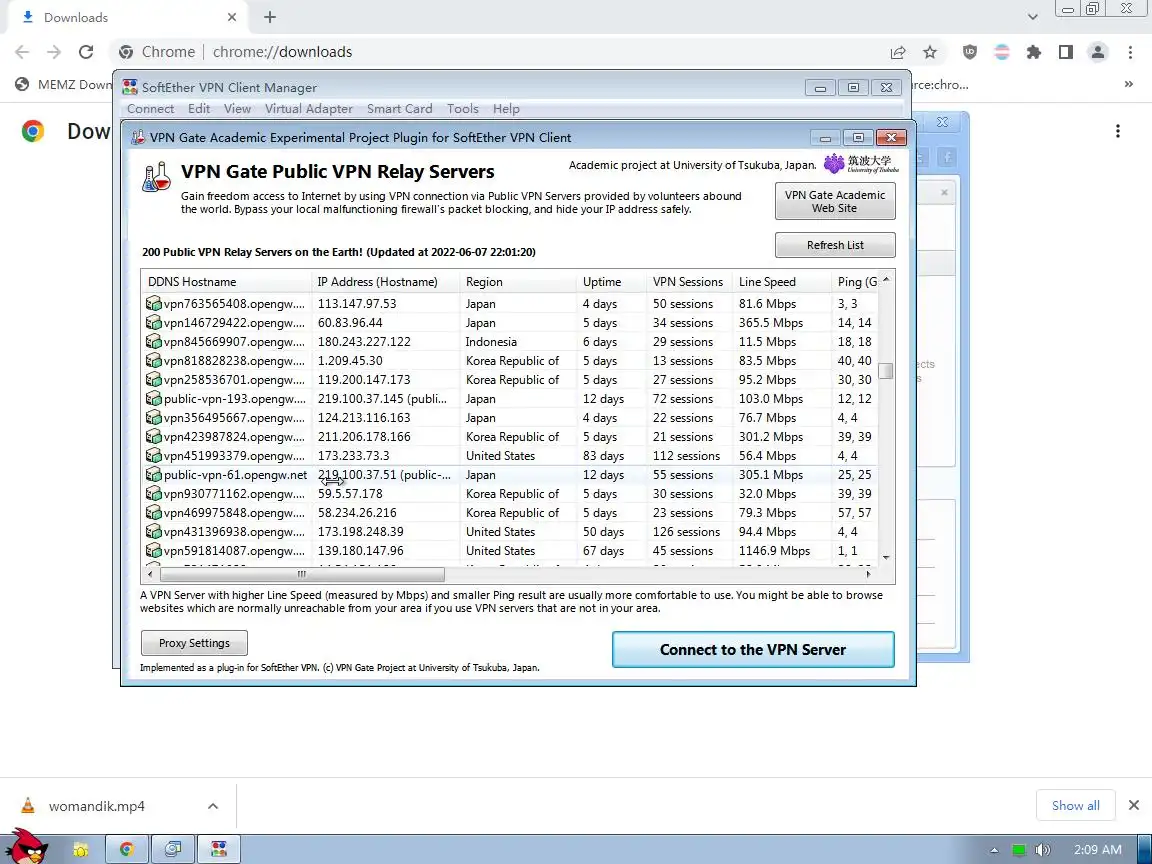This screenshot has width=1152, height=864.
Task: Click server list scroll down arrow
Action: coord(886,558)
